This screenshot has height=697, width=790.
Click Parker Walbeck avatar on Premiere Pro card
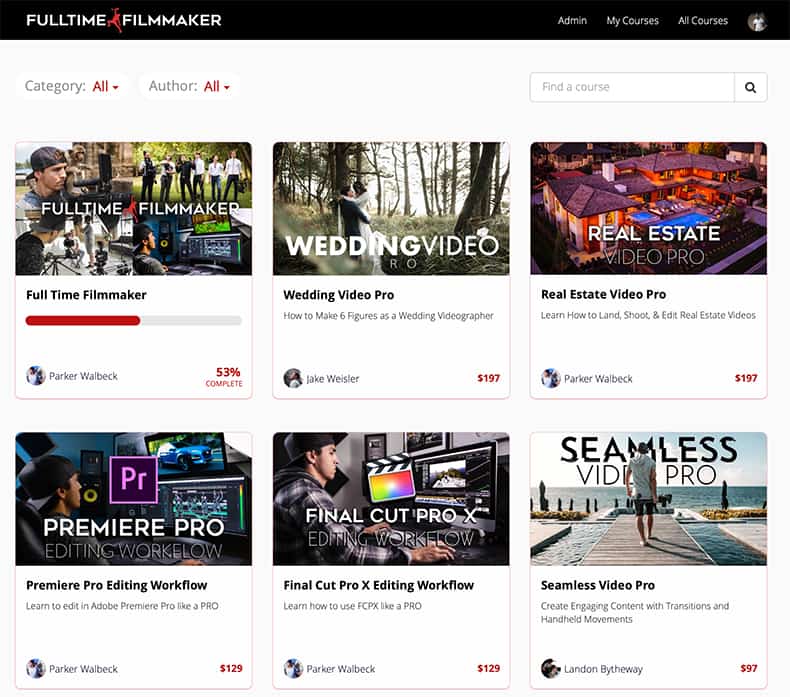36,669
